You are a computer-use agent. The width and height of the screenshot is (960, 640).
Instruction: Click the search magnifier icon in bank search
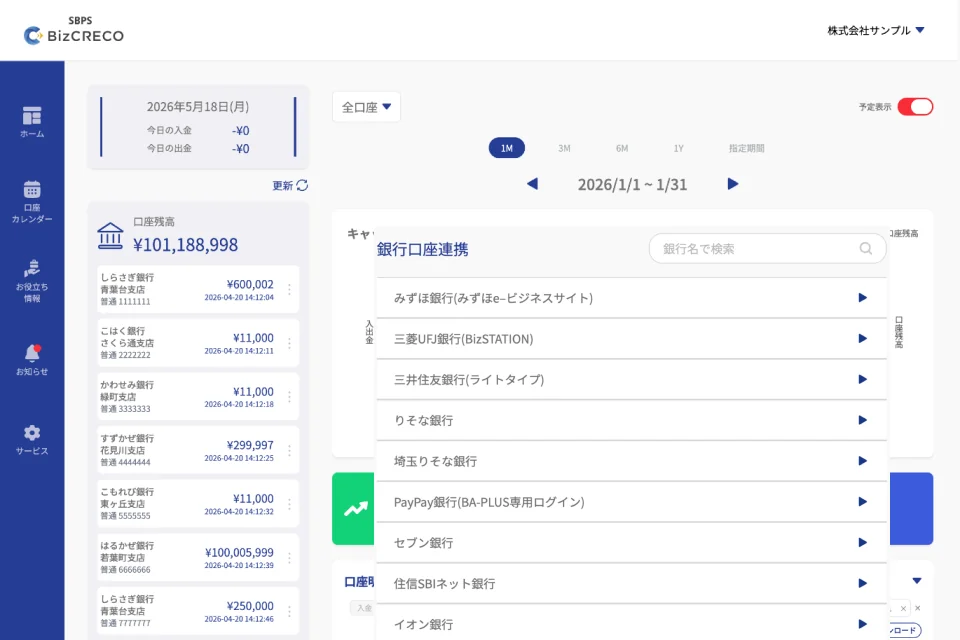tap(866, 248)
